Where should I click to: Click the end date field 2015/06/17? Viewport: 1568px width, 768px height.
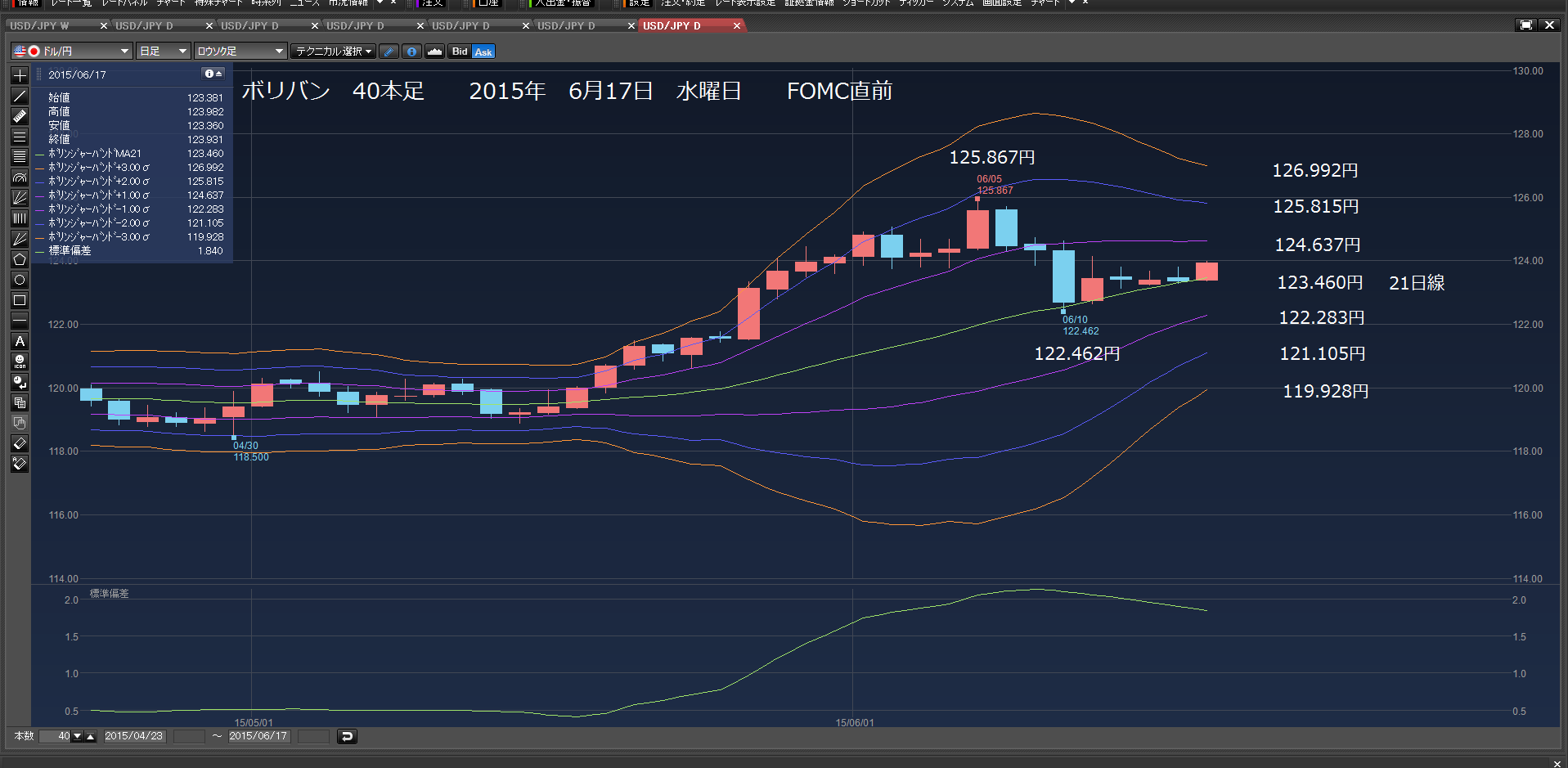click(258, 737)
